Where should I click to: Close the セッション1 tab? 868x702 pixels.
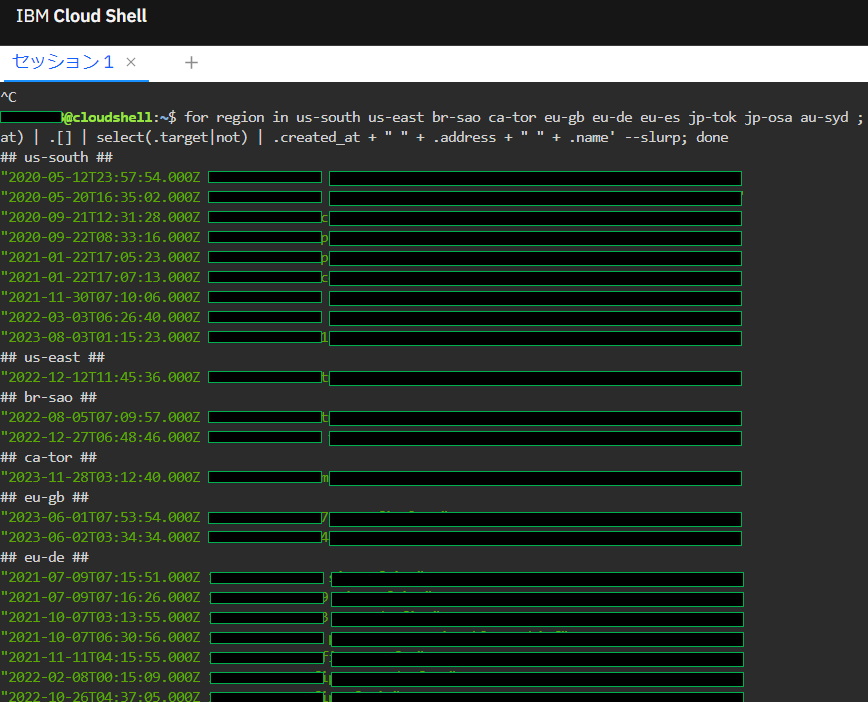pyautogui.click(x=131, y=62)
